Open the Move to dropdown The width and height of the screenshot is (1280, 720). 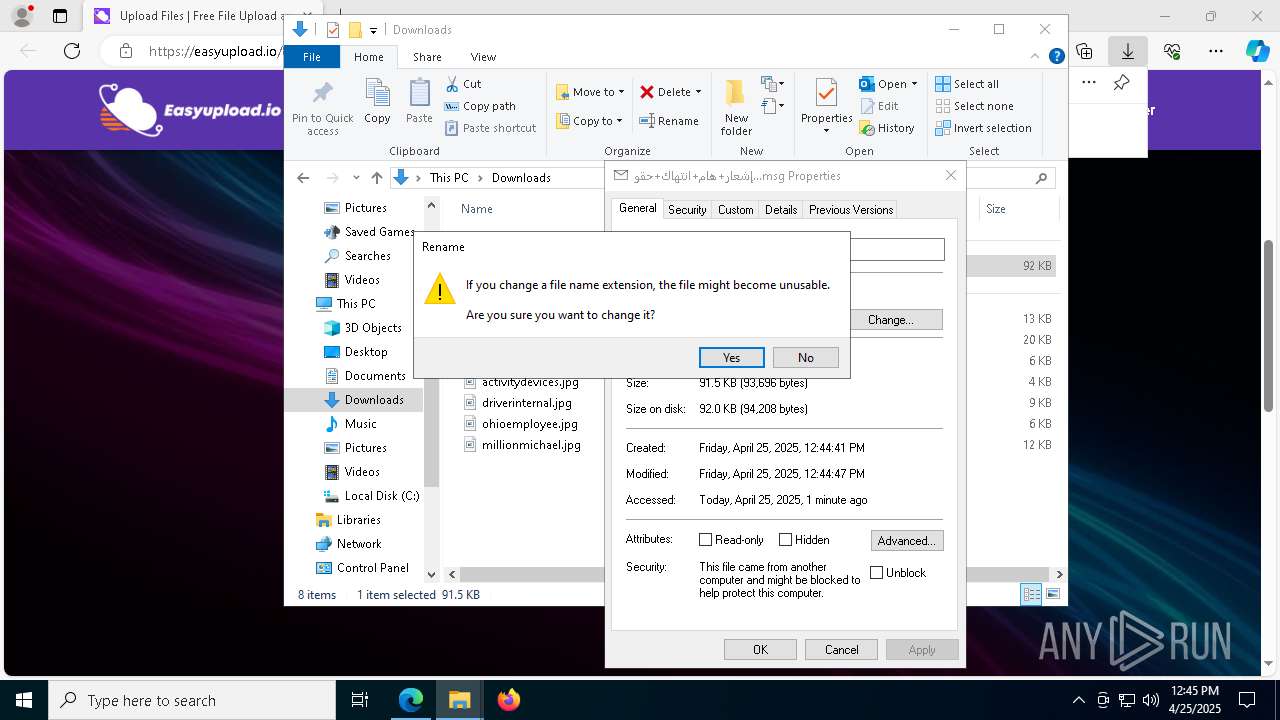point(590,92)
